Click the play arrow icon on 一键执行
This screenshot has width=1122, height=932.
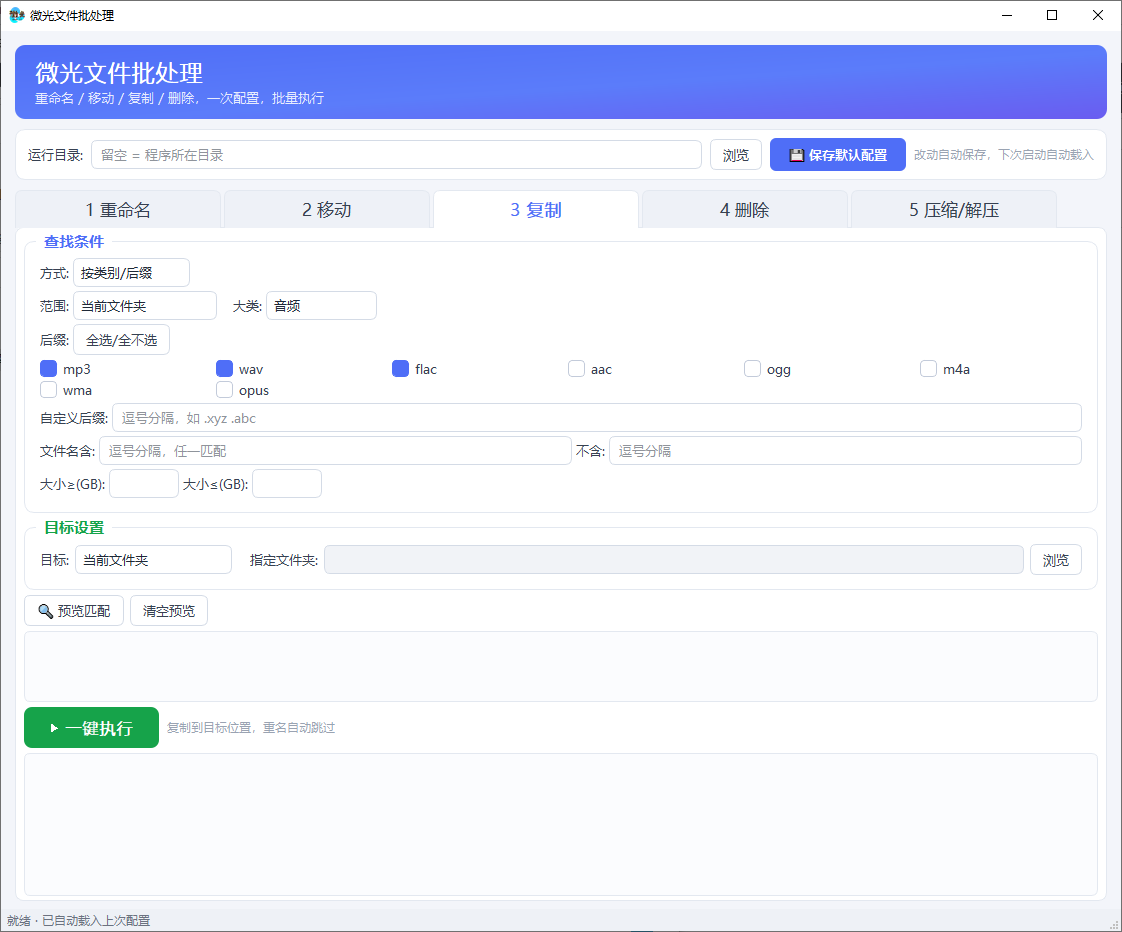point(54,728)
